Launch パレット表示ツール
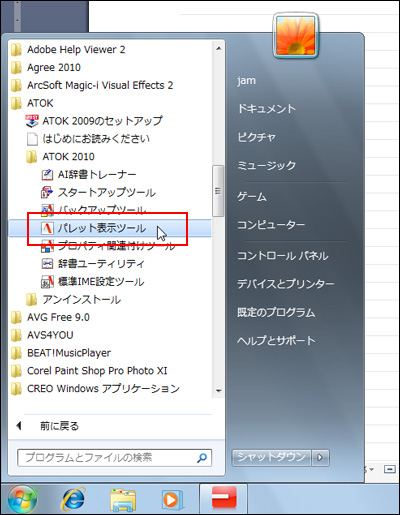 pos(109,228)
